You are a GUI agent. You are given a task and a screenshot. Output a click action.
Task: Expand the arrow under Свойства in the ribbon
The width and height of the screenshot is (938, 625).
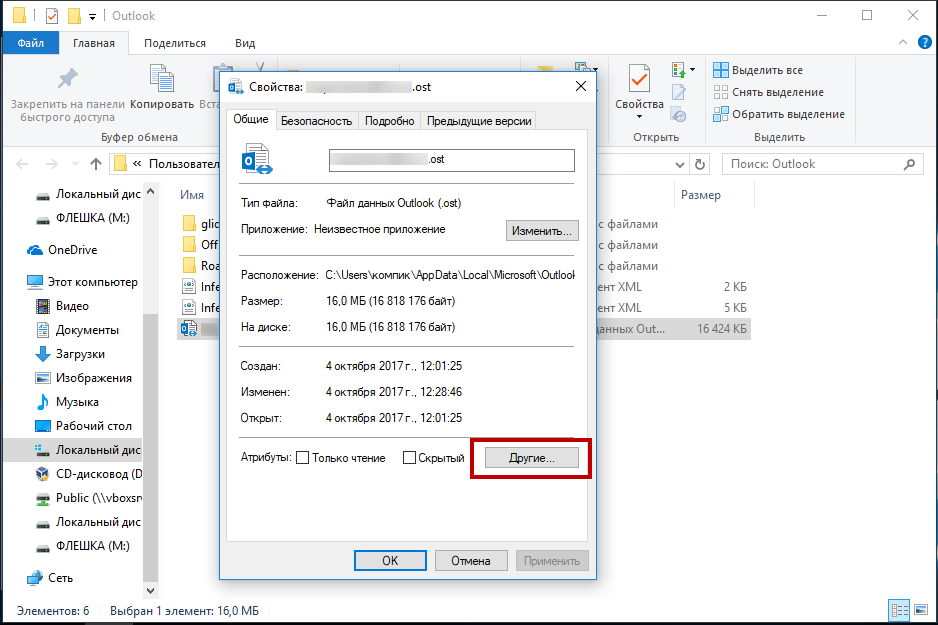[639, 117]
